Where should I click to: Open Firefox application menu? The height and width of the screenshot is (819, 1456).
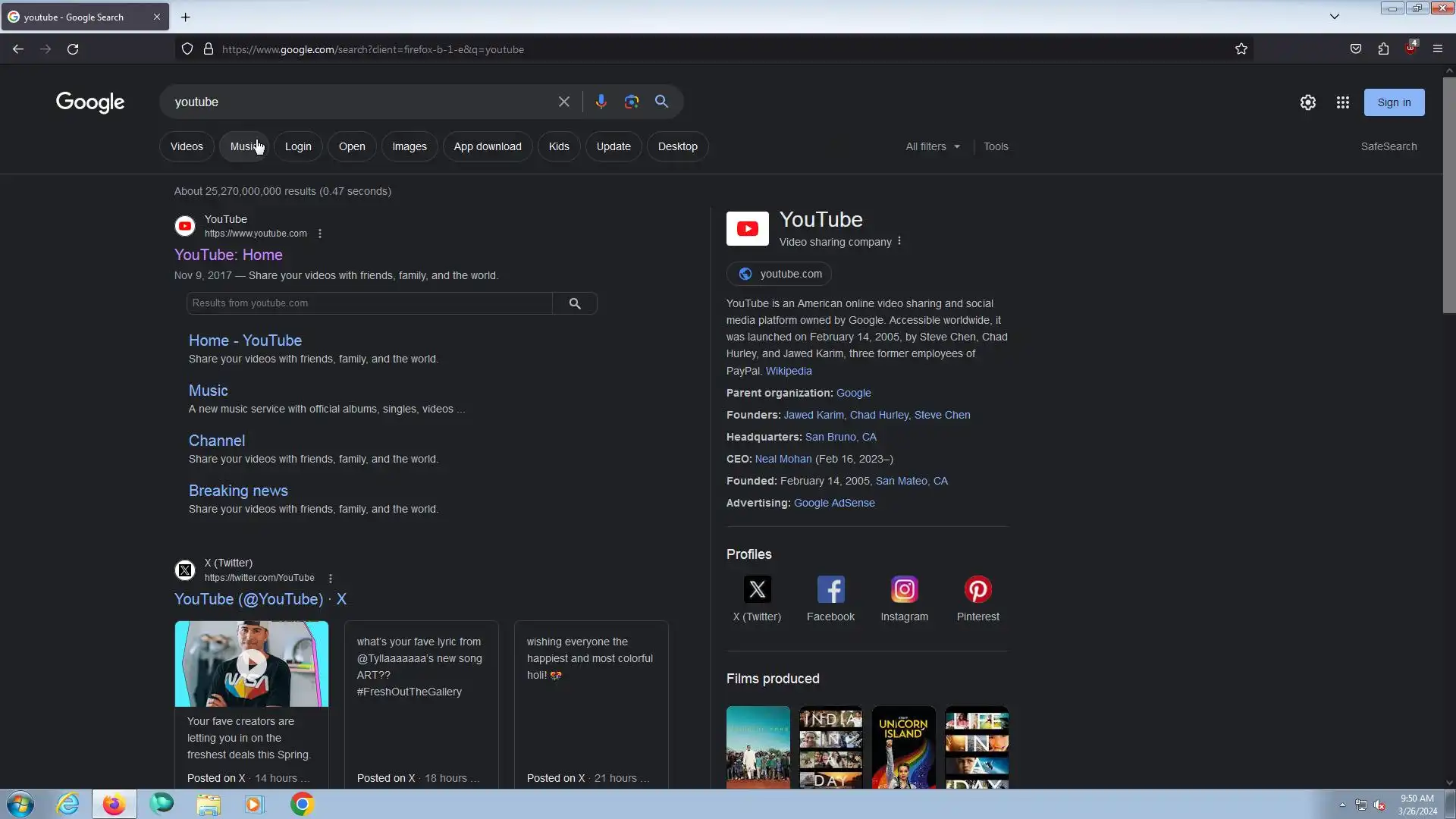tap(1437, 49)
